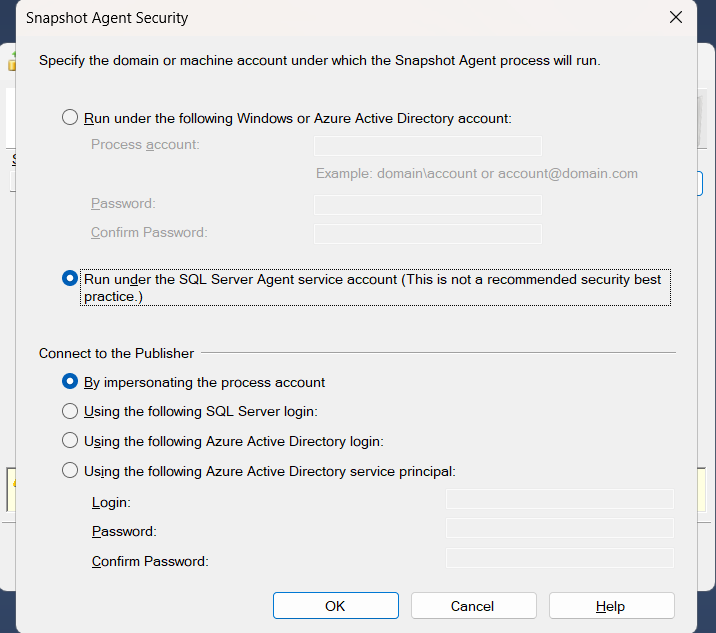Select Run under SQL Server Agent service account

(70, 279)
